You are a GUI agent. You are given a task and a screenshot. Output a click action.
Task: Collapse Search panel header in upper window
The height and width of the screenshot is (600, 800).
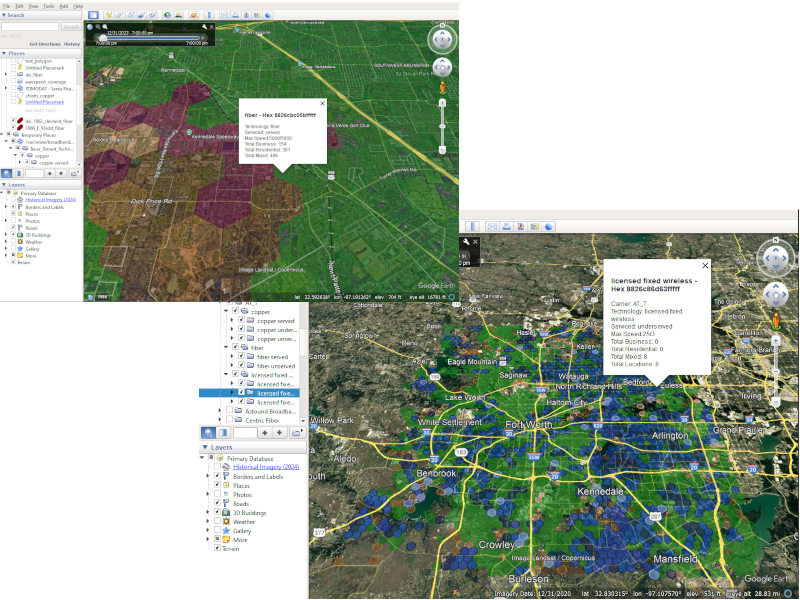41,15
